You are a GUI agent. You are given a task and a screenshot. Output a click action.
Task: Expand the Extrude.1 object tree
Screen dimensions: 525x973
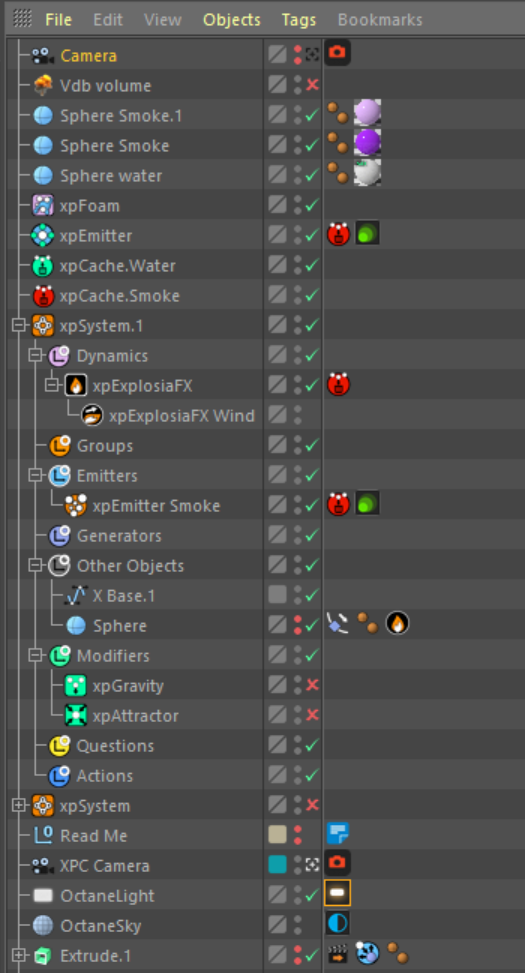tap(19, 956)
